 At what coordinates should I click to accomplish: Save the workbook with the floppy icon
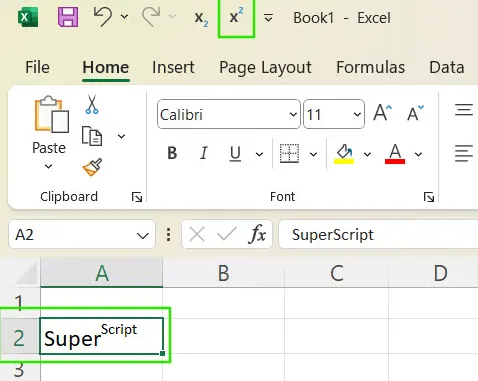[x=68, y=17]
